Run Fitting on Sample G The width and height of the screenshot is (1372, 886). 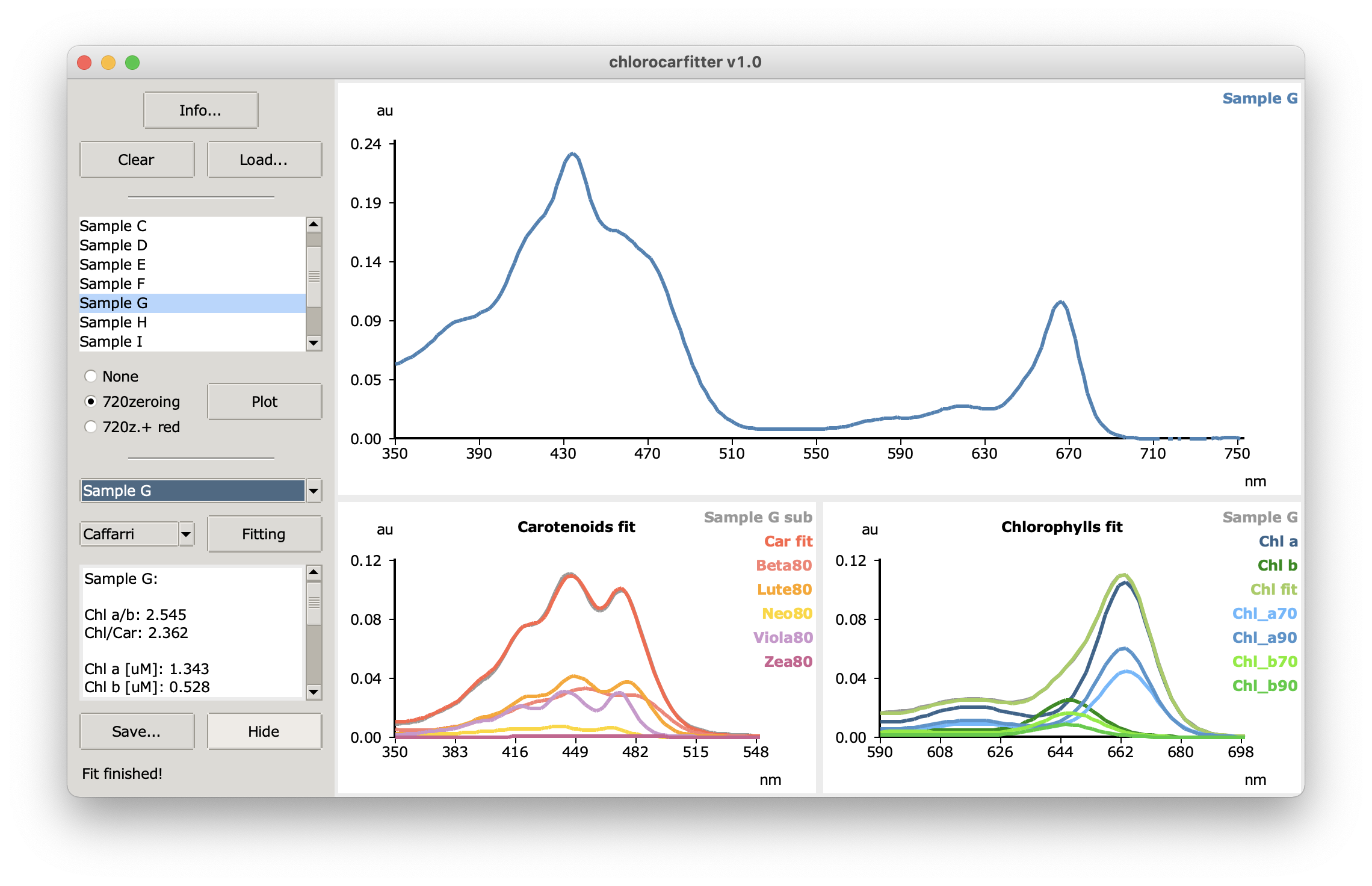(264, 533)
